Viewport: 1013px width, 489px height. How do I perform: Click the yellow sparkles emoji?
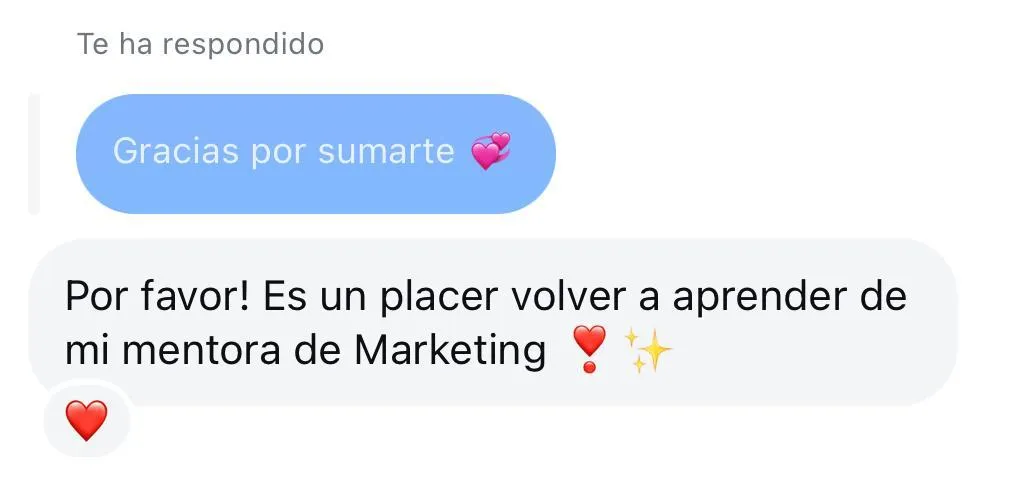(648, 350)
